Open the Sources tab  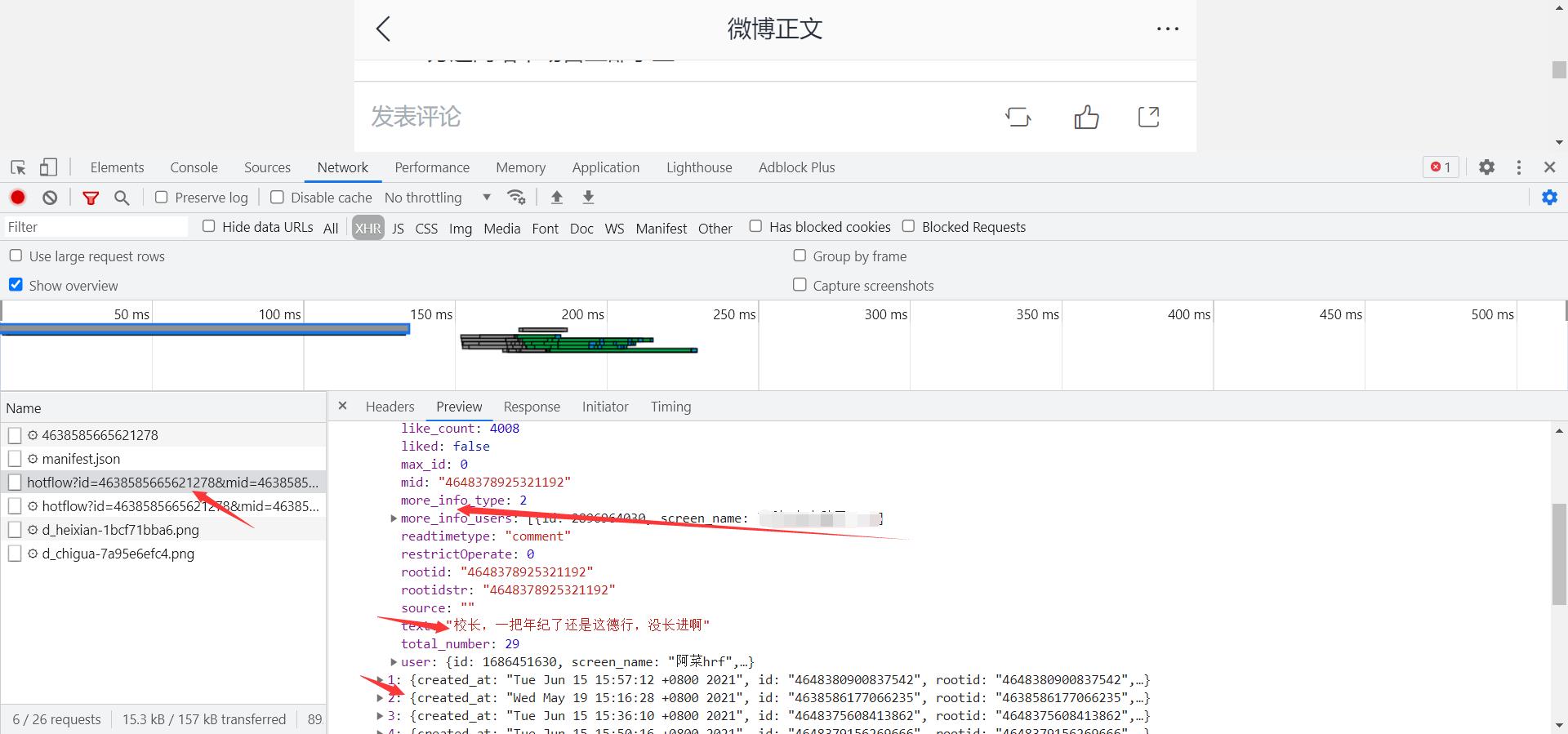(x=267, y=167)
